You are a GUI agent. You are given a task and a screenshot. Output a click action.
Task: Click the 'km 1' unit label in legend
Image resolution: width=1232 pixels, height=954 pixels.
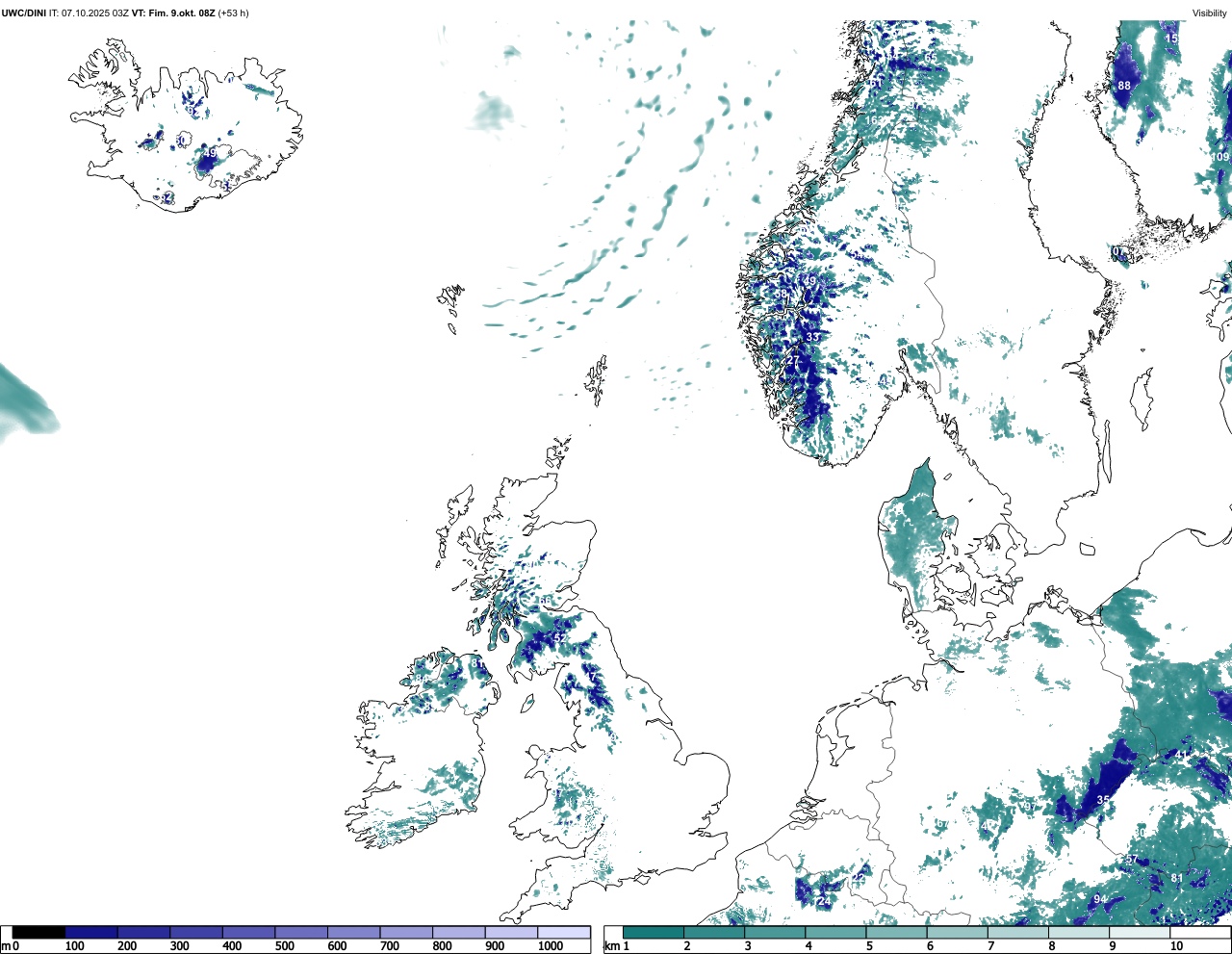point(617,946)
